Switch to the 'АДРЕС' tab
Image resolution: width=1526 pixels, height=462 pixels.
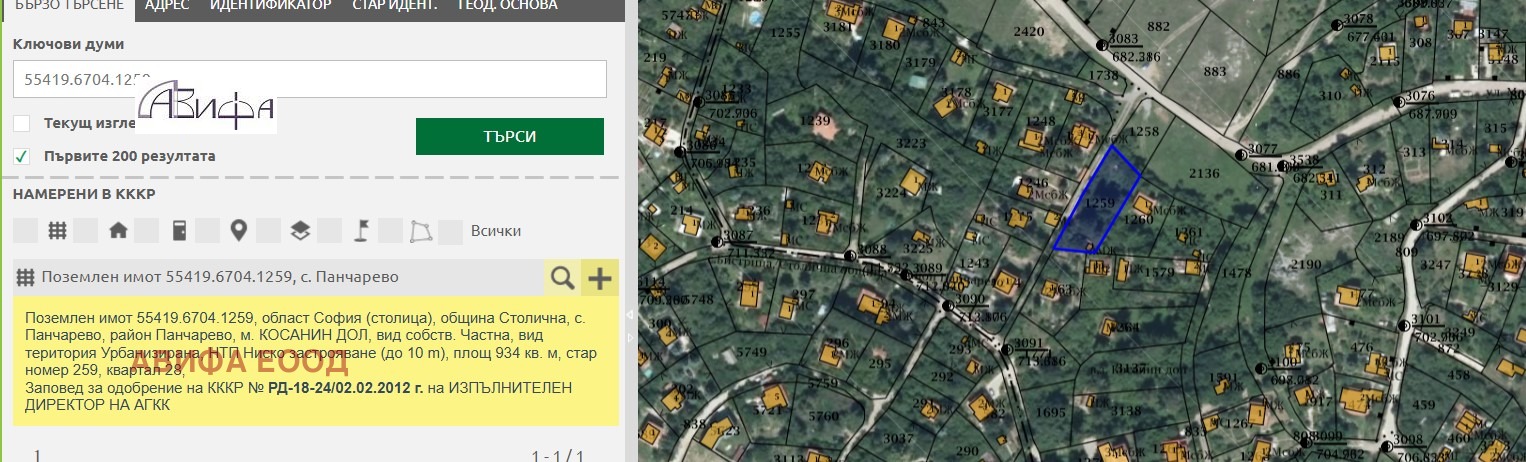(167, 6)
